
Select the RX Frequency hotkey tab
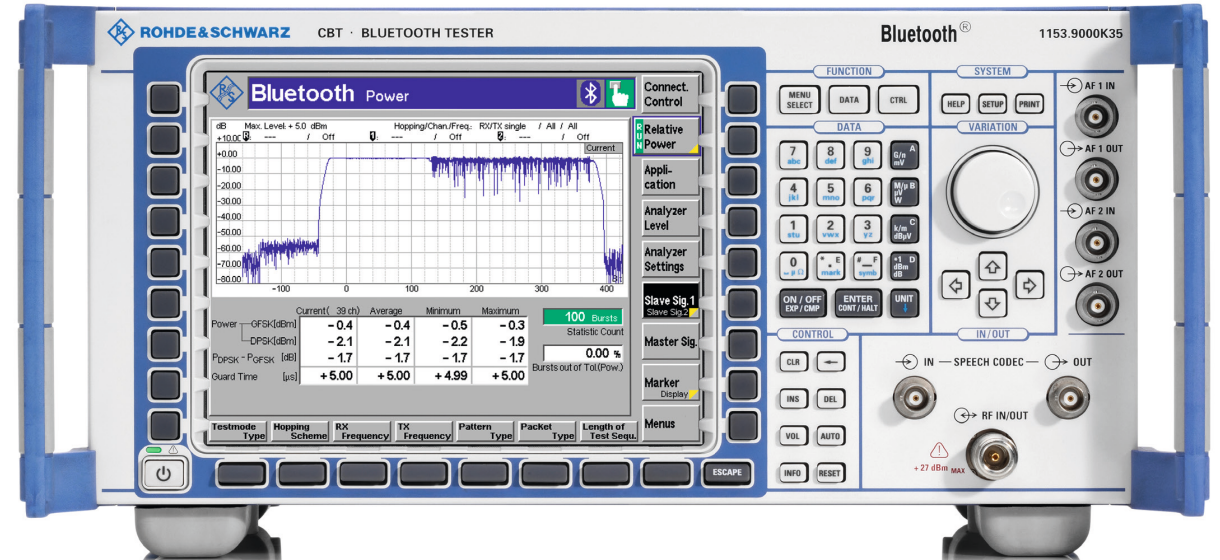click(362, 431)
